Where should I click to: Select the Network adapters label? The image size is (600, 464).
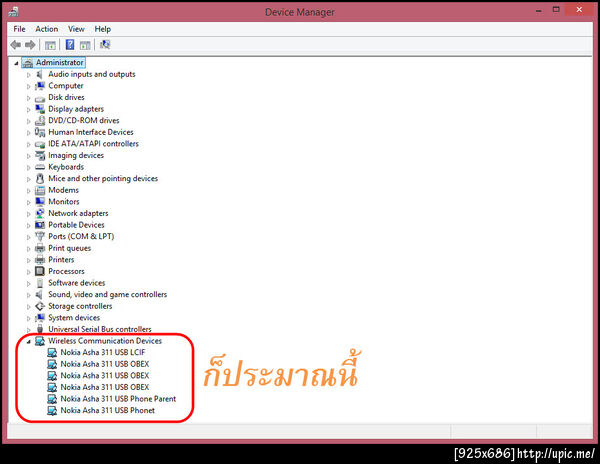[x=78, y=213]
